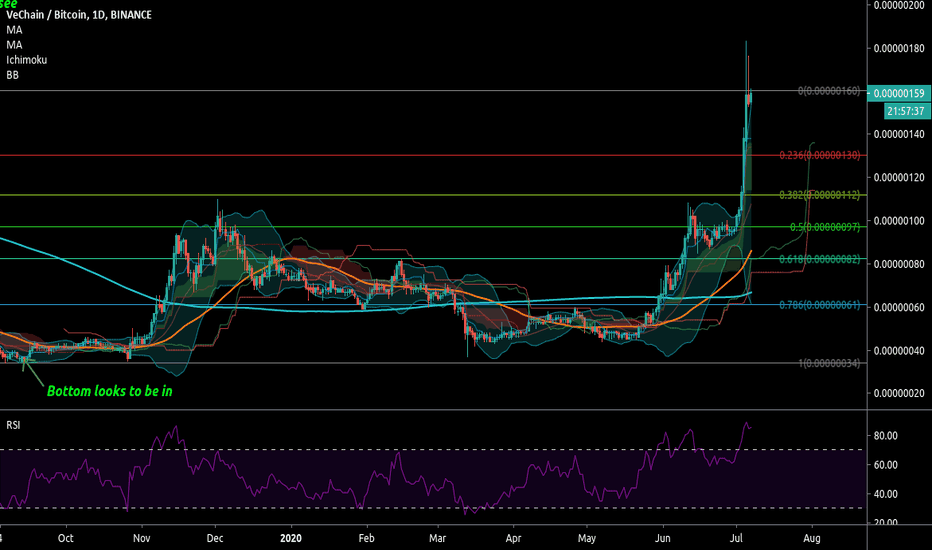The height and width of the screenshot is (550, 932).
Task: Click the Jun date label on time axis
Action: pyautogui.click(x=663, y=538)
